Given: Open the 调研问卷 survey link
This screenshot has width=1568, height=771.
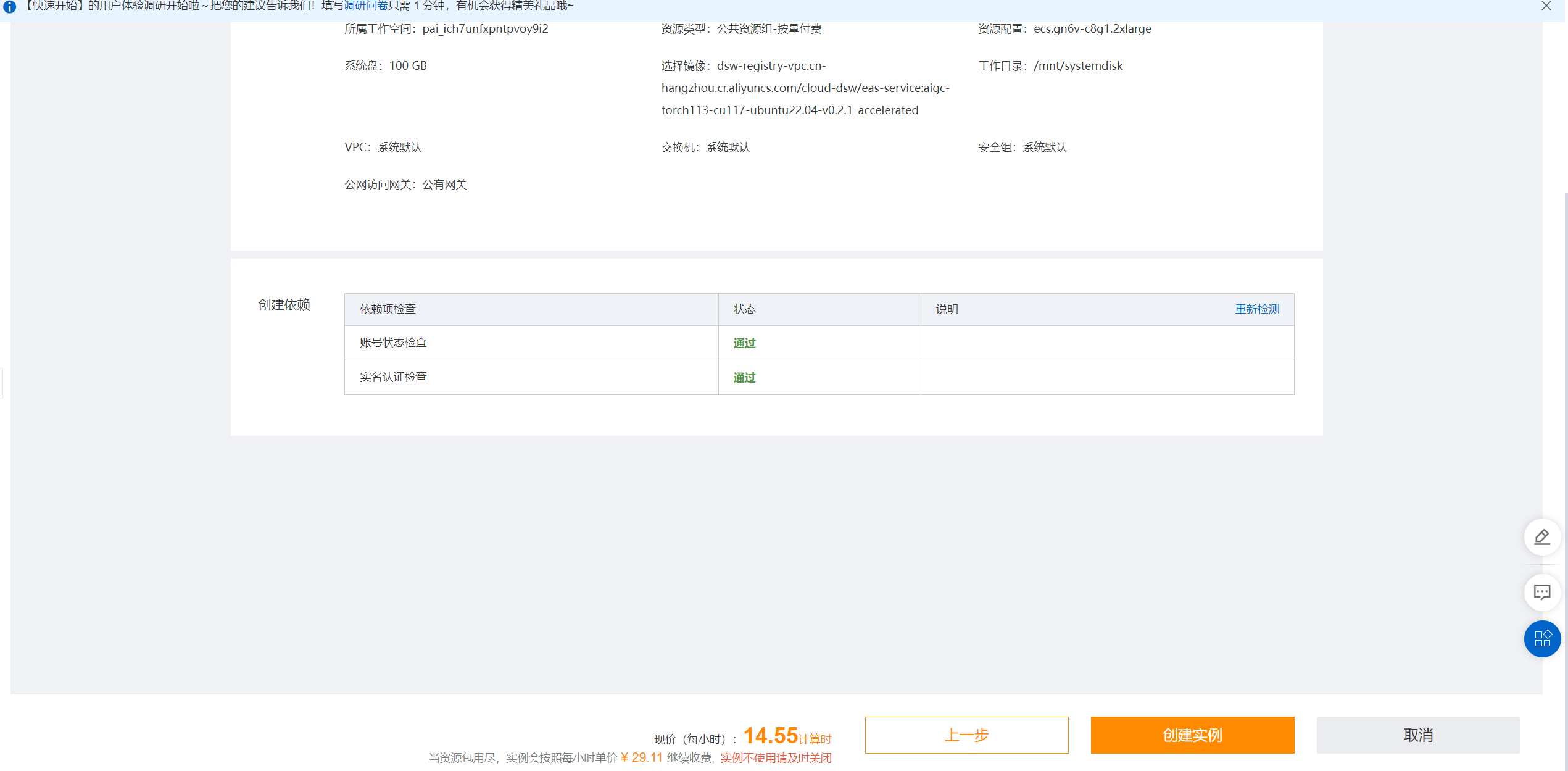Looking at the screenshot, I should 365,6.
